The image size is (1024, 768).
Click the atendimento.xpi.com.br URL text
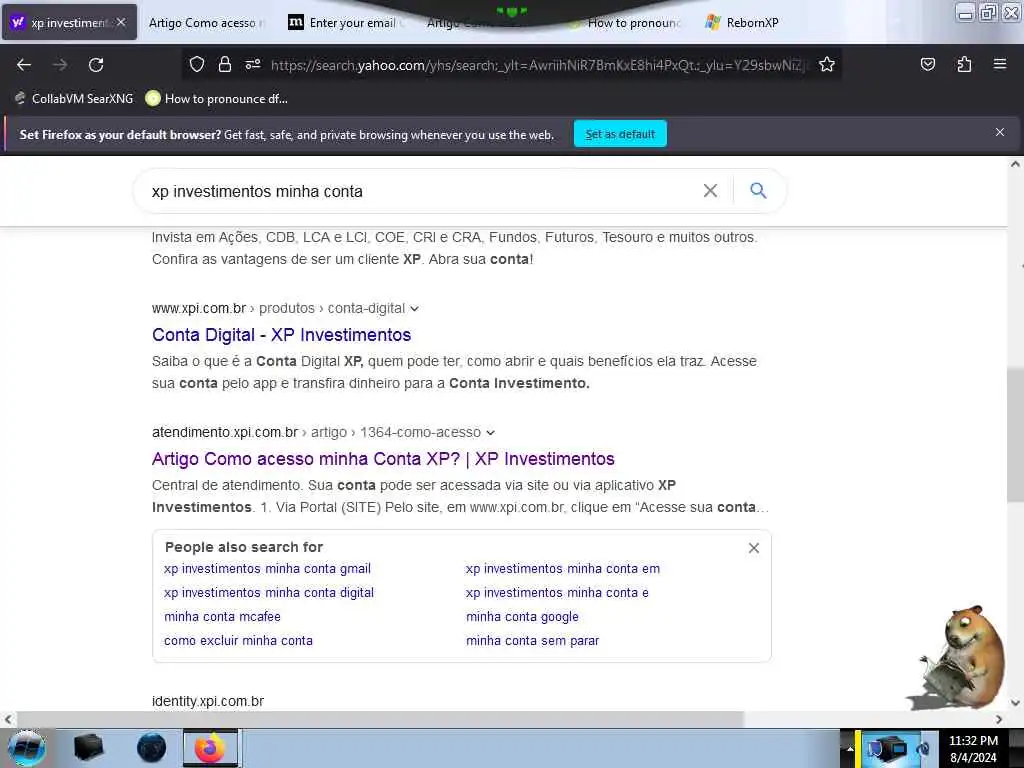point(225,432)
